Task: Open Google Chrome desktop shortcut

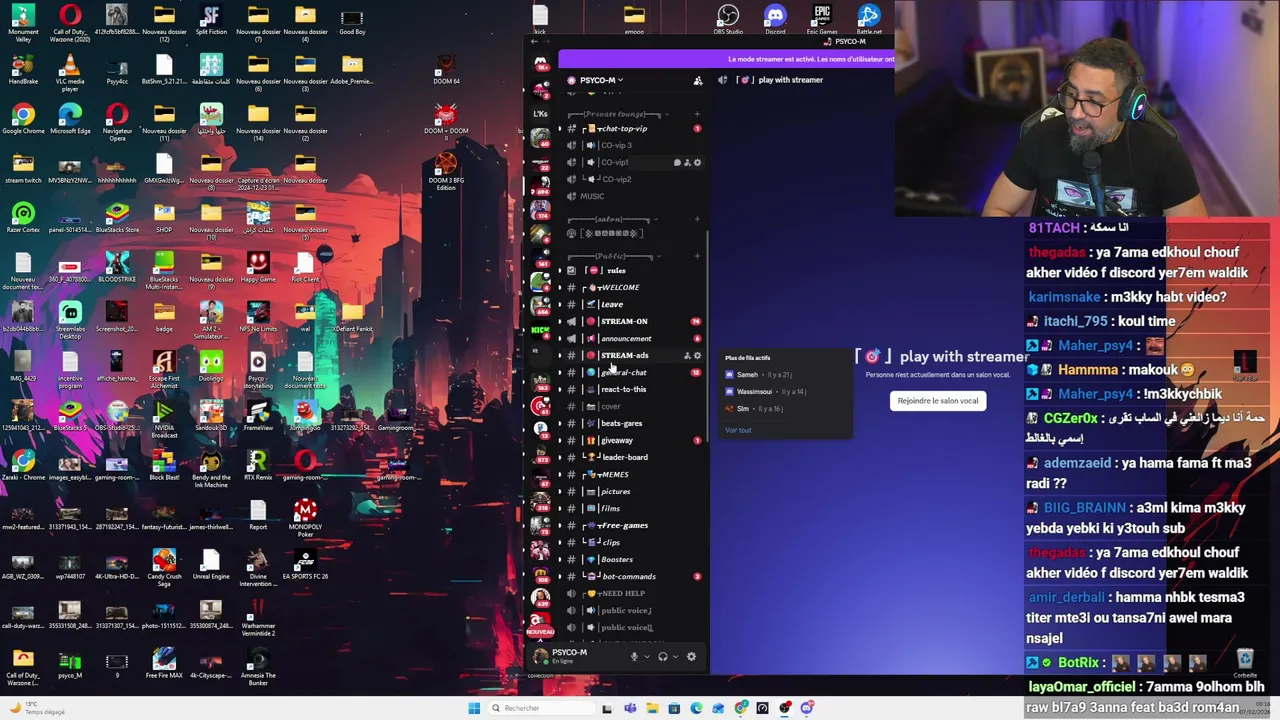Action: [x=23, y=119]
